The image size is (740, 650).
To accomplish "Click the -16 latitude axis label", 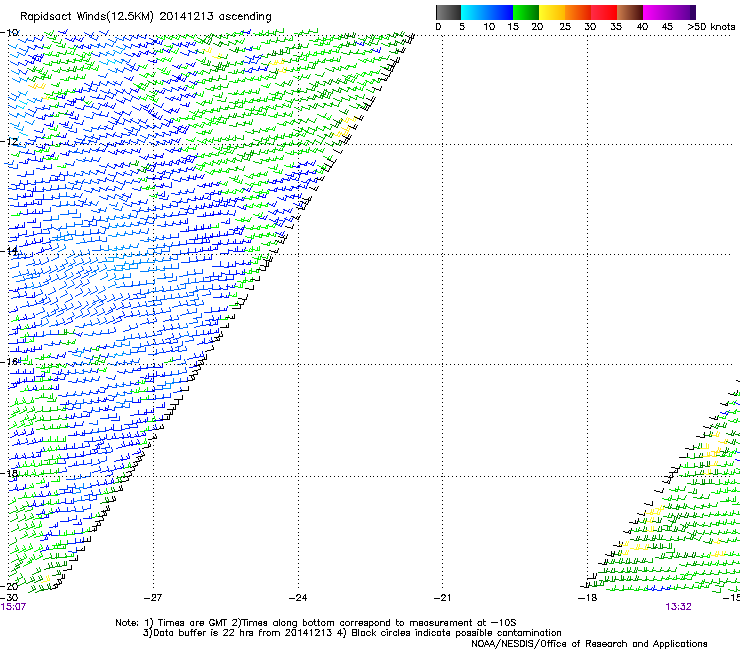I will (9, 362).
